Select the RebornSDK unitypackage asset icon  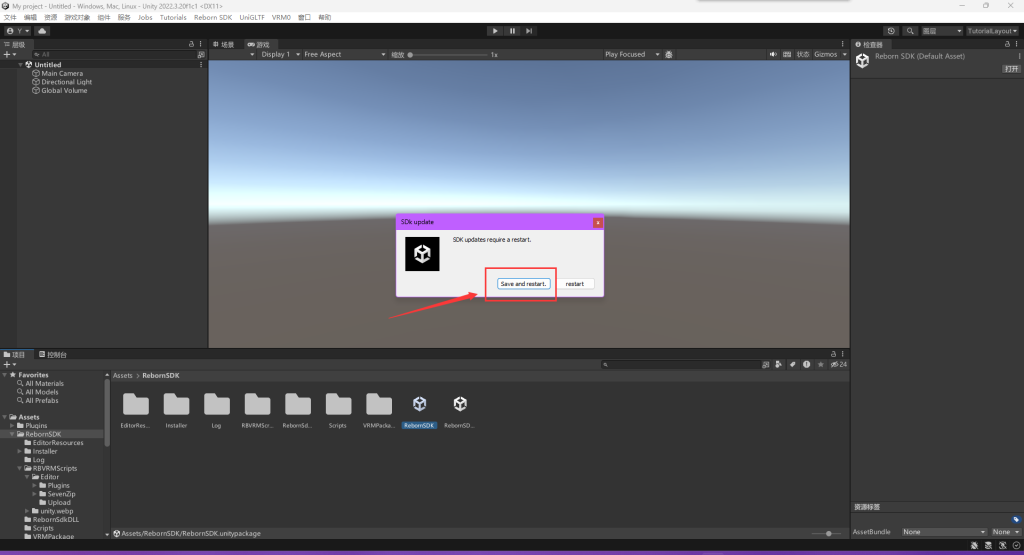(419, 404)
